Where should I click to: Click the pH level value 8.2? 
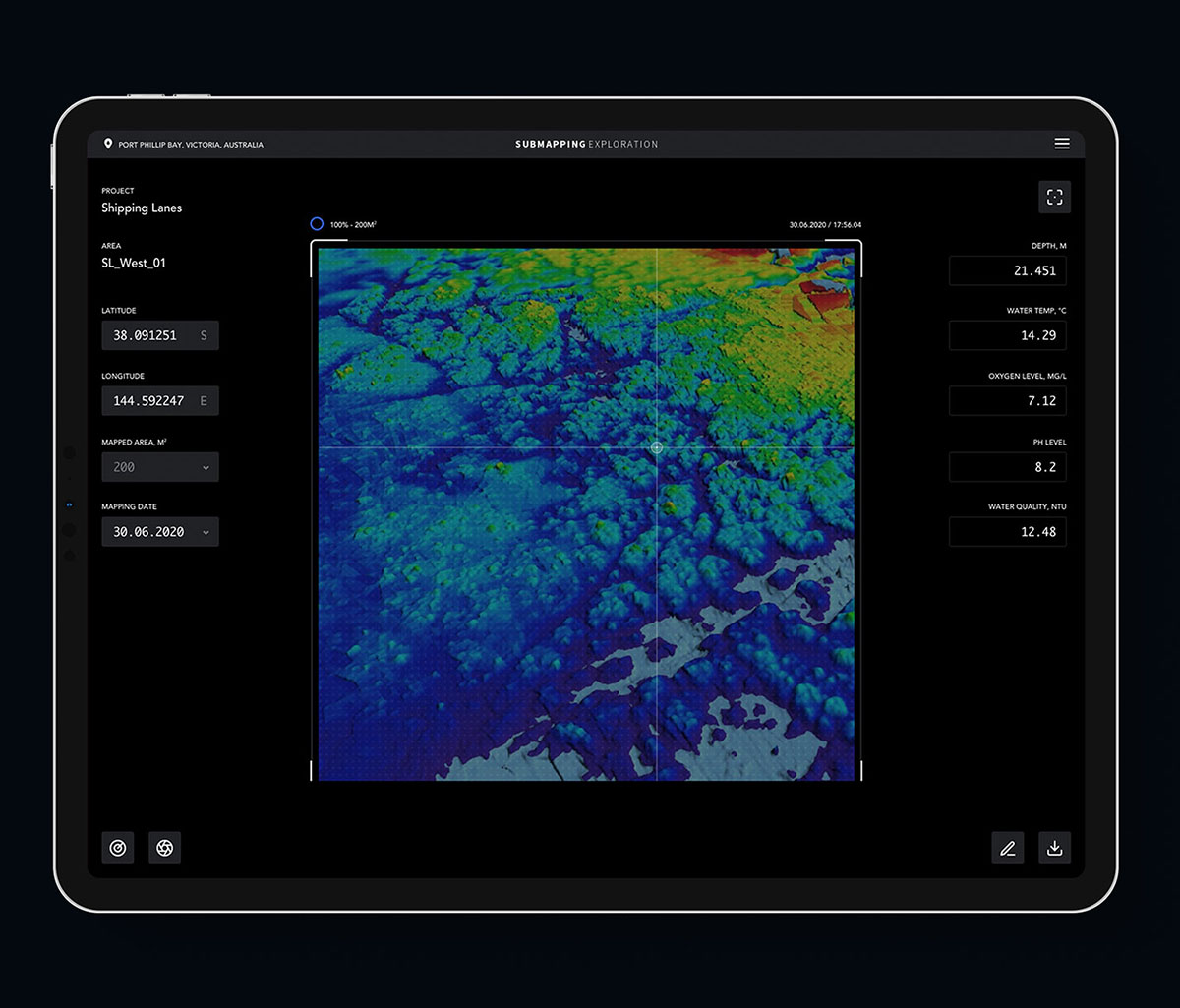point(1008,467)
